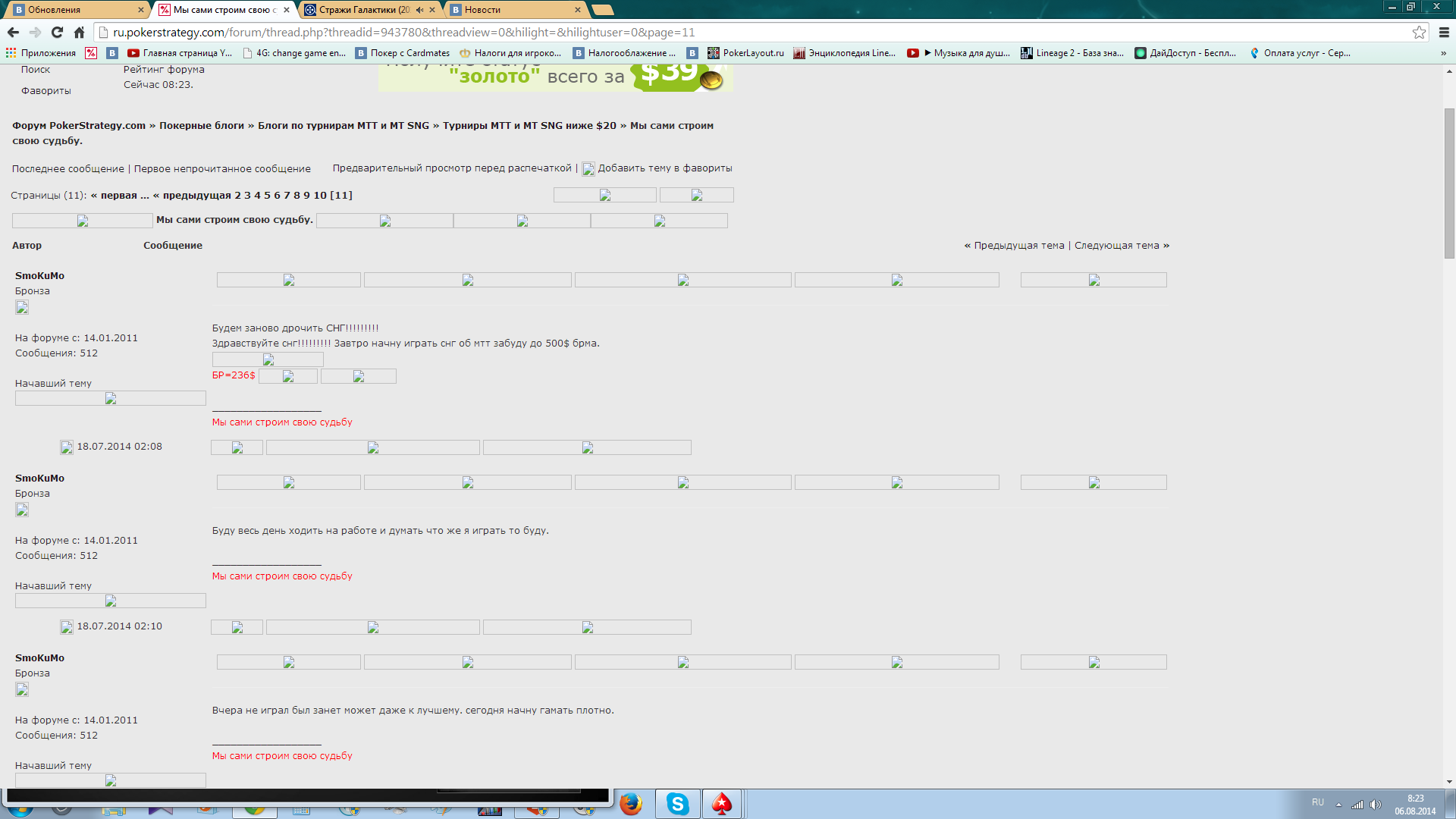Screen dimensions: 1456x819
Task: Show hidden system tray icons arrow
Action: pyautogui.click(x=1338, y=805)
